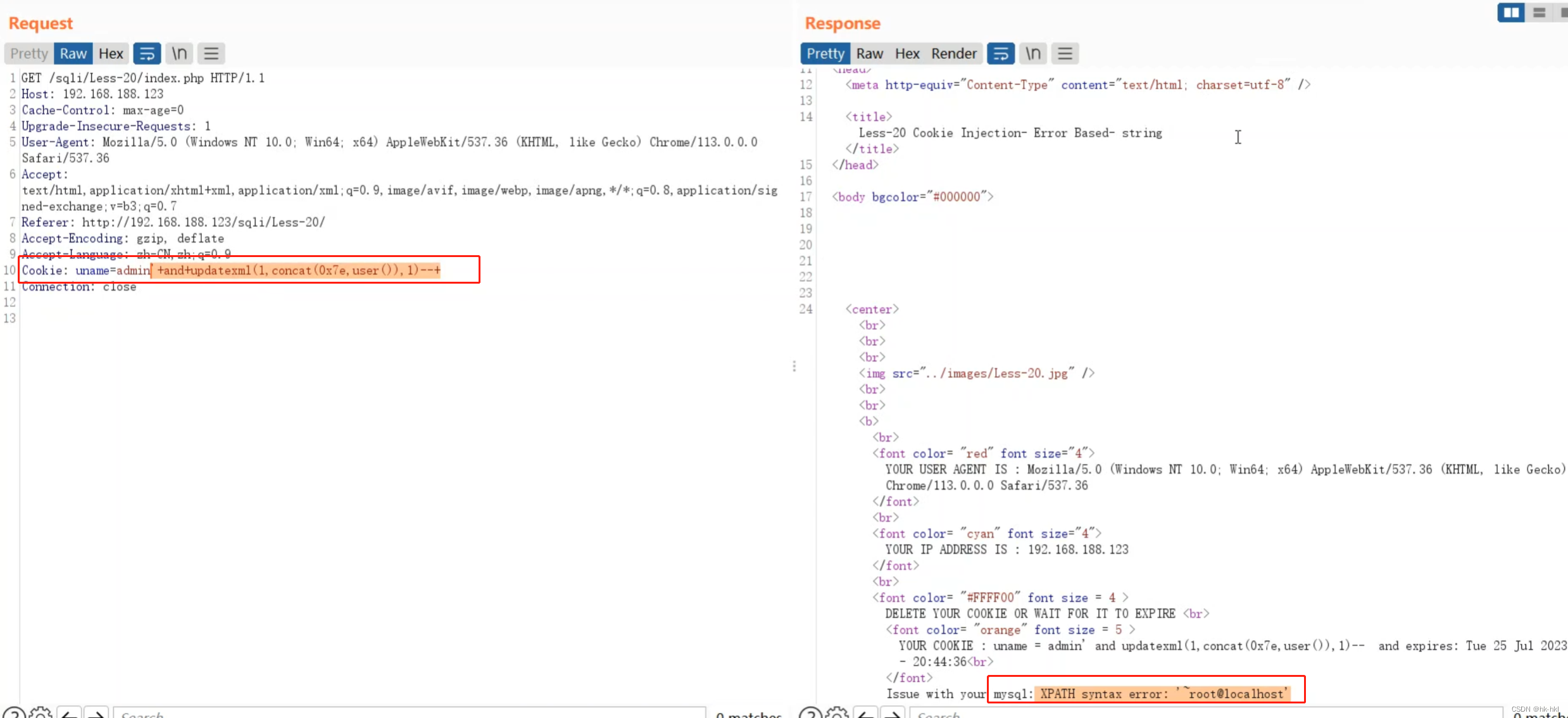Viewport: 1568px width, 718px height.
Task: Go to next match in Response search
Action: click(893, 714)
